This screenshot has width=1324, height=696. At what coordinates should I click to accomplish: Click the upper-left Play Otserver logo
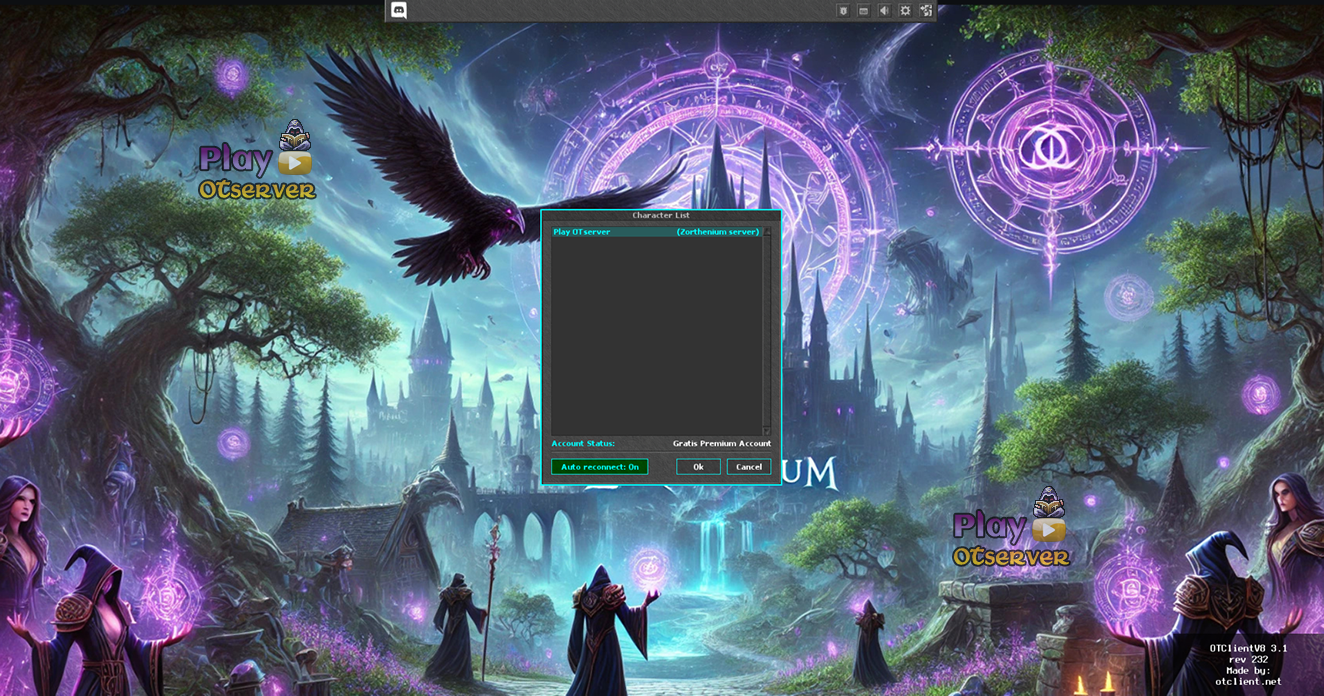point(258,162)
